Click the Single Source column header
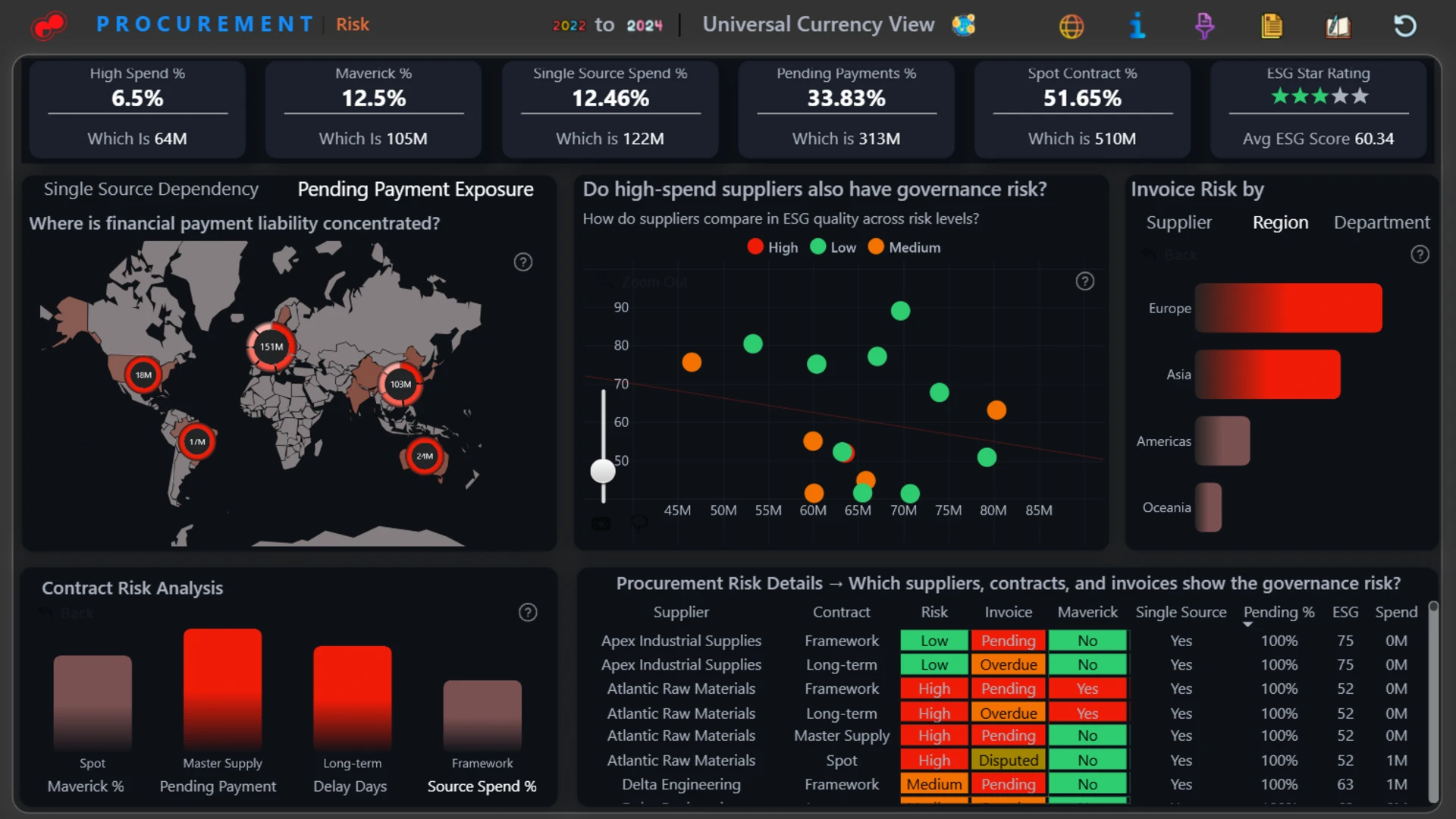 (x=1181, y=612)
